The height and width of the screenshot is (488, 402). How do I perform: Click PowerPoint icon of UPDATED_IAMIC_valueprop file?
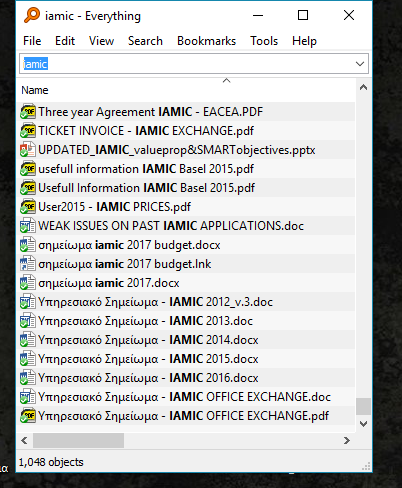pyautogui.click(x=28, y=150)
